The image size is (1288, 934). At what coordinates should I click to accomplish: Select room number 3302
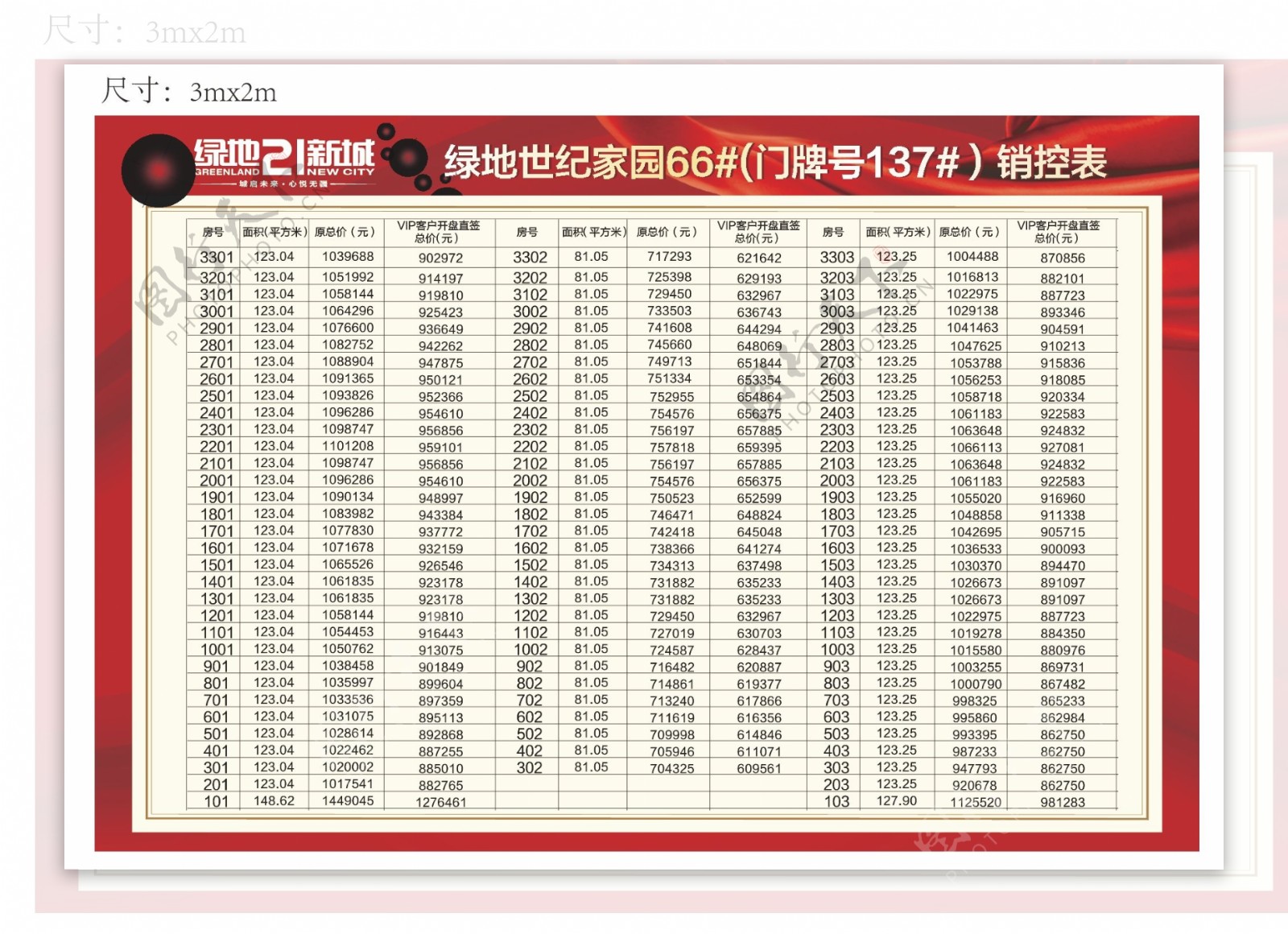(x=530, y=258)
